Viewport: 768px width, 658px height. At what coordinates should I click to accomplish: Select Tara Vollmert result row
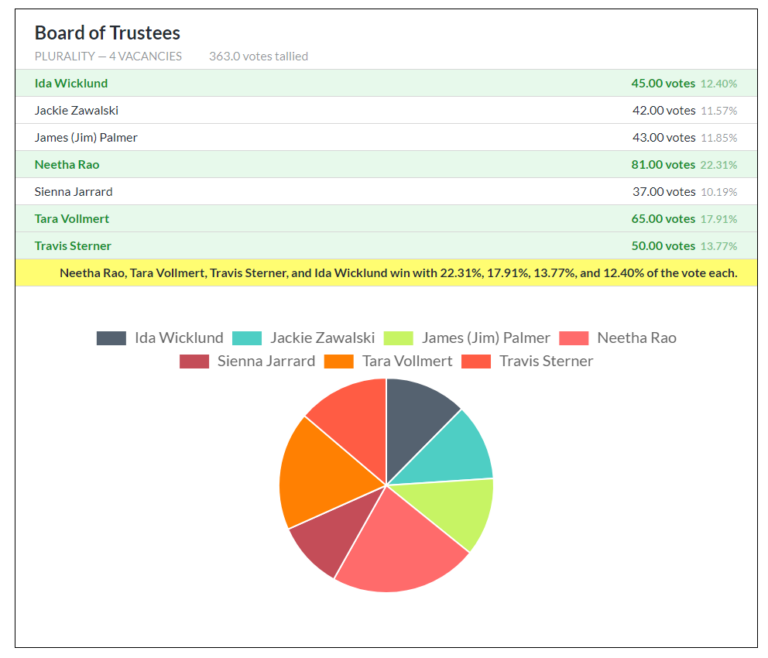pos(385,218)
